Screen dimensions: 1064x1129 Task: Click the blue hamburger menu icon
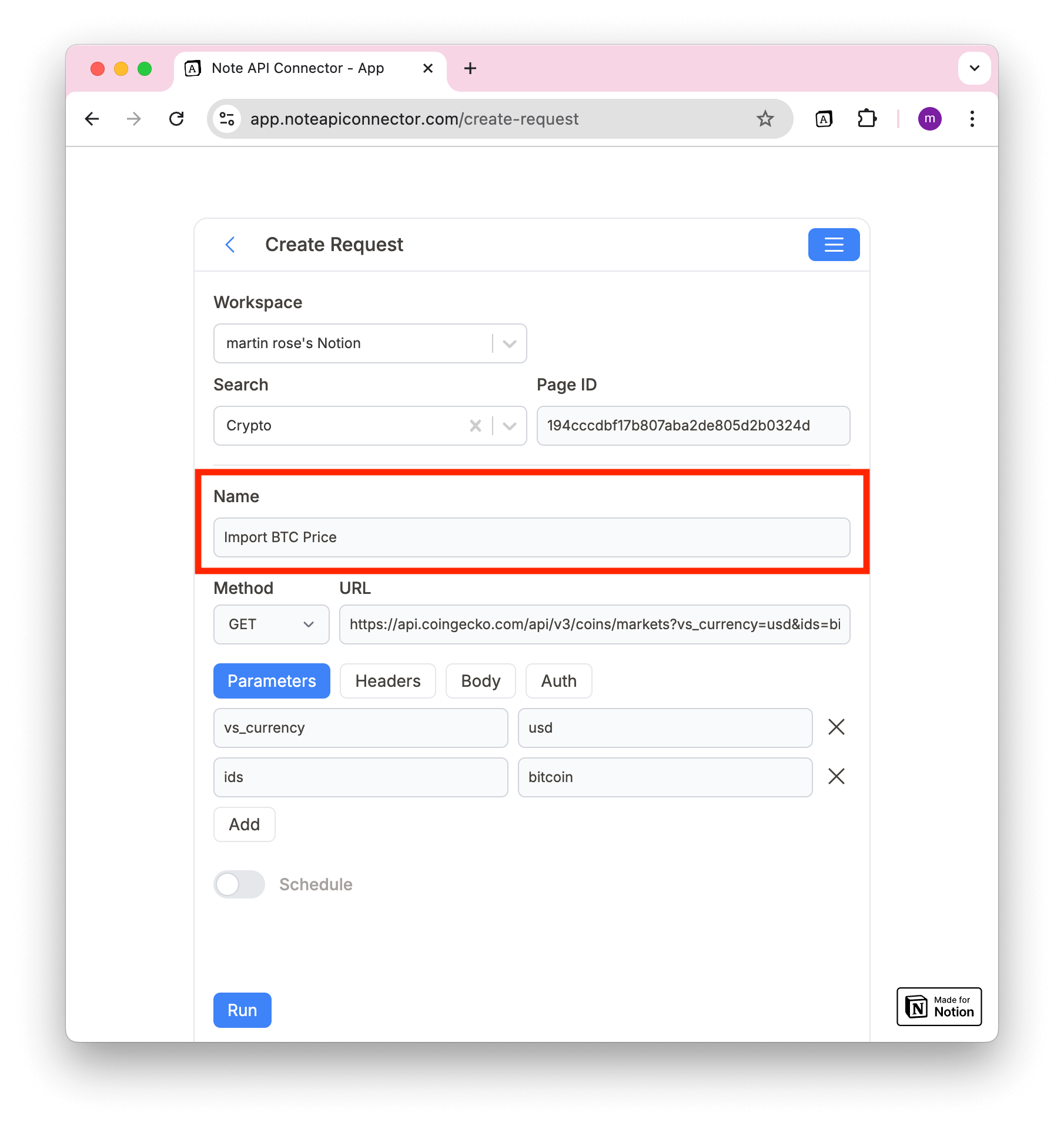coord(833,245)
